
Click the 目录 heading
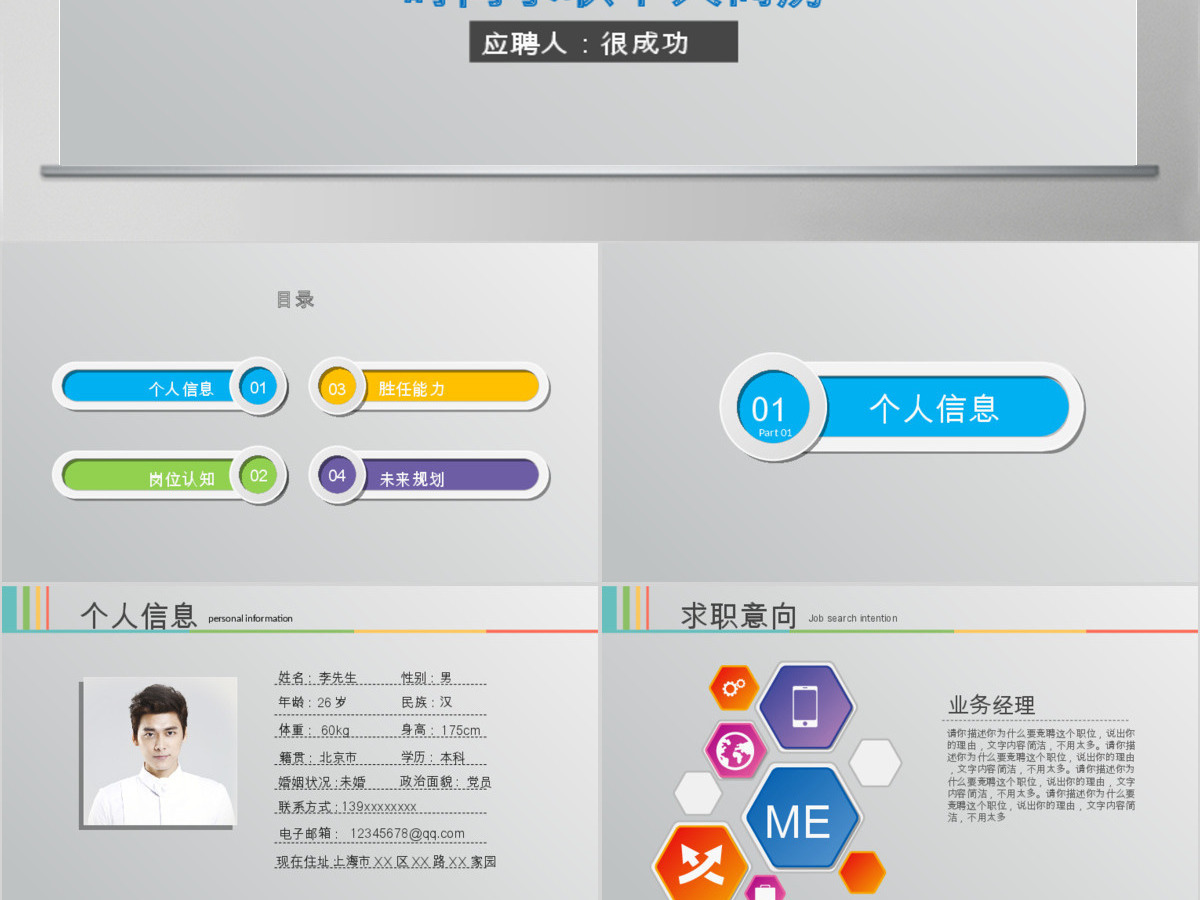[295, 299]
